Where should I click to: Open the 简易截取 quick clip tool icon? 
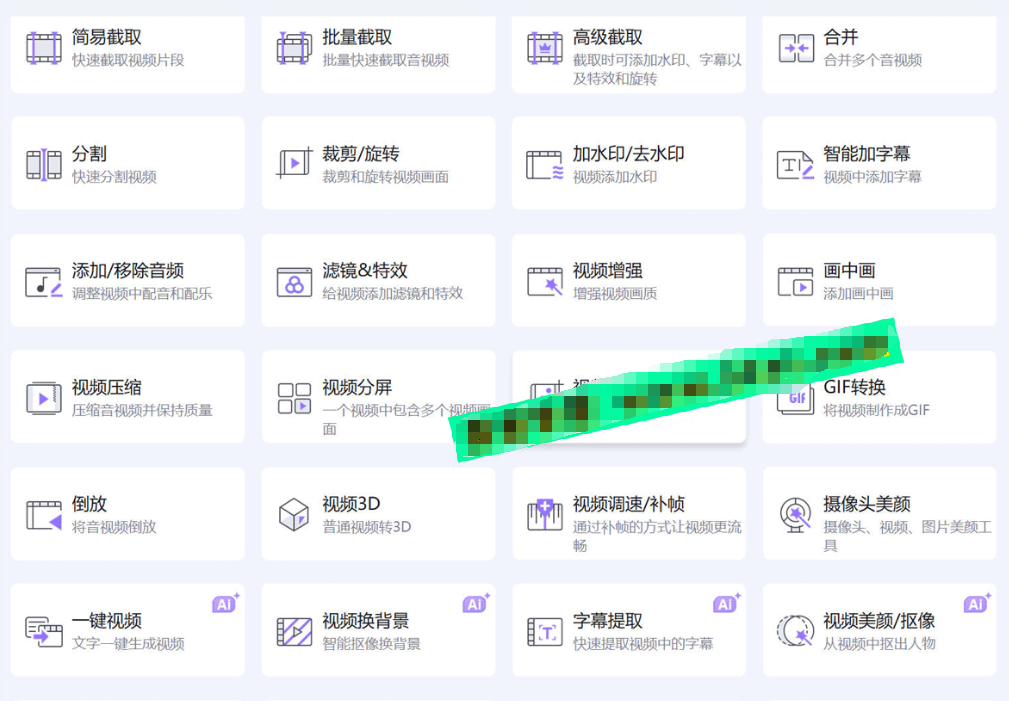pyautogui.click(x=44, y=48)
